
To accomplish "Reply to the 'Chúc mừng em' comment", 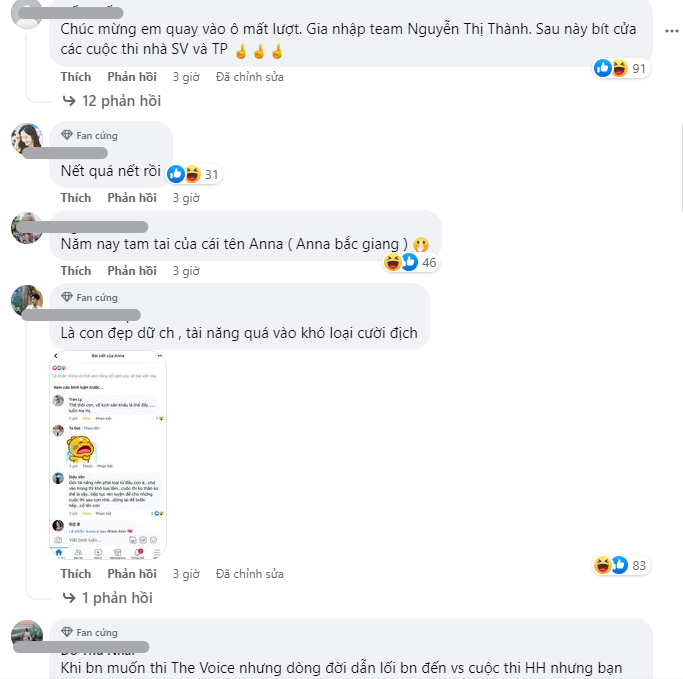I will [132, 77].
